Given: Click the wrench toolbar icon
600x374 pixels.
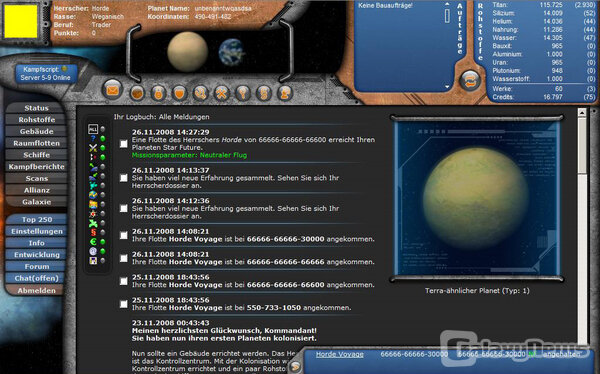Looking at the screenshot, I should pos(200,92).
